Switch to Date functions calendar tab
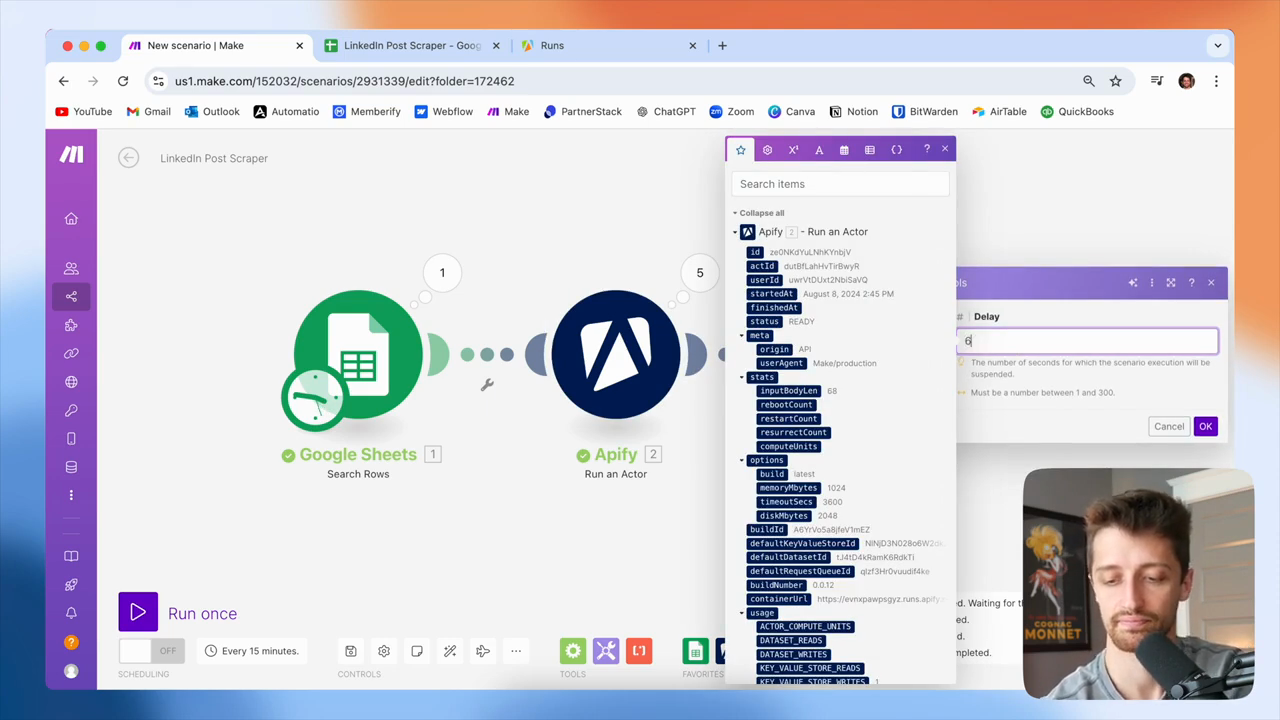This screenshot has height=720, width=1280. click(844, 150)
